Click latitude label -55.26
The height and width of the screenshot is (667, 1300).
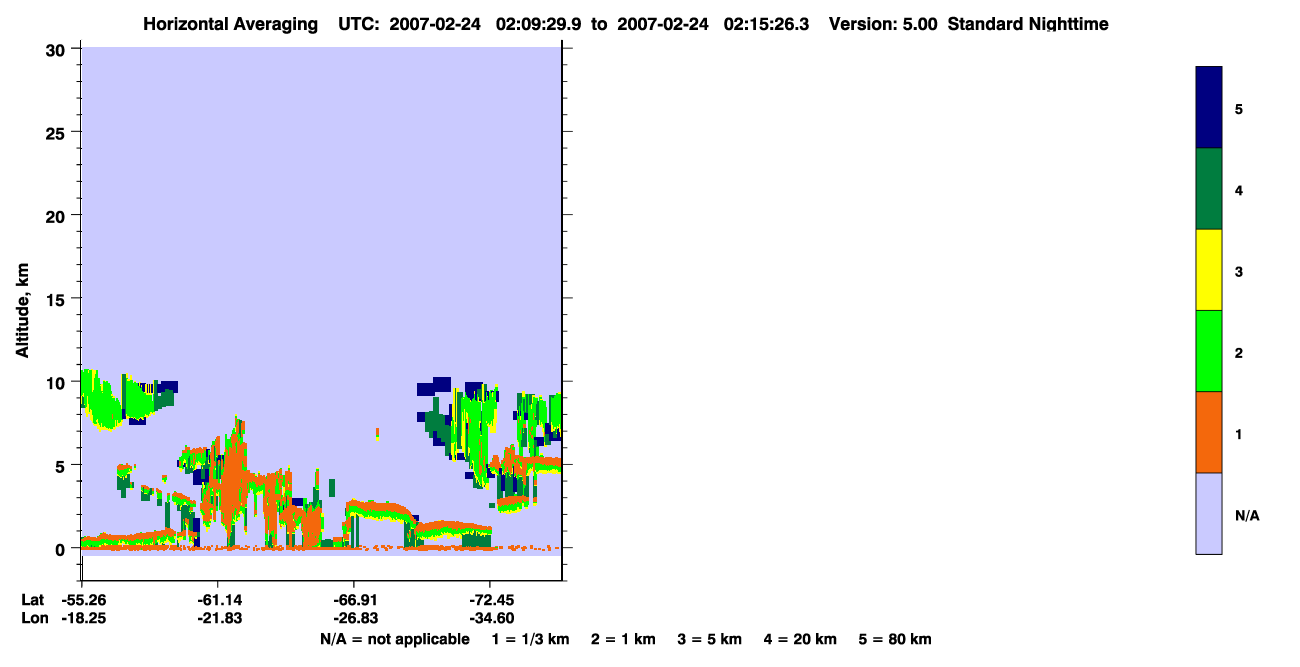tap(84, 600)
